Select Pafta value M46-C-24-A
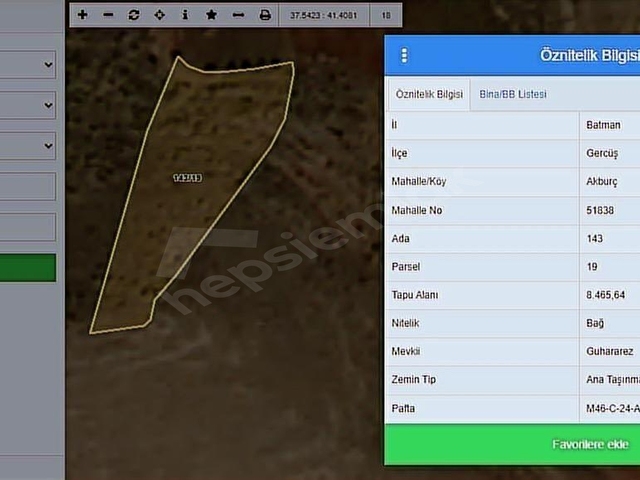The image size is (640, 480). click(x=613, y=408)
